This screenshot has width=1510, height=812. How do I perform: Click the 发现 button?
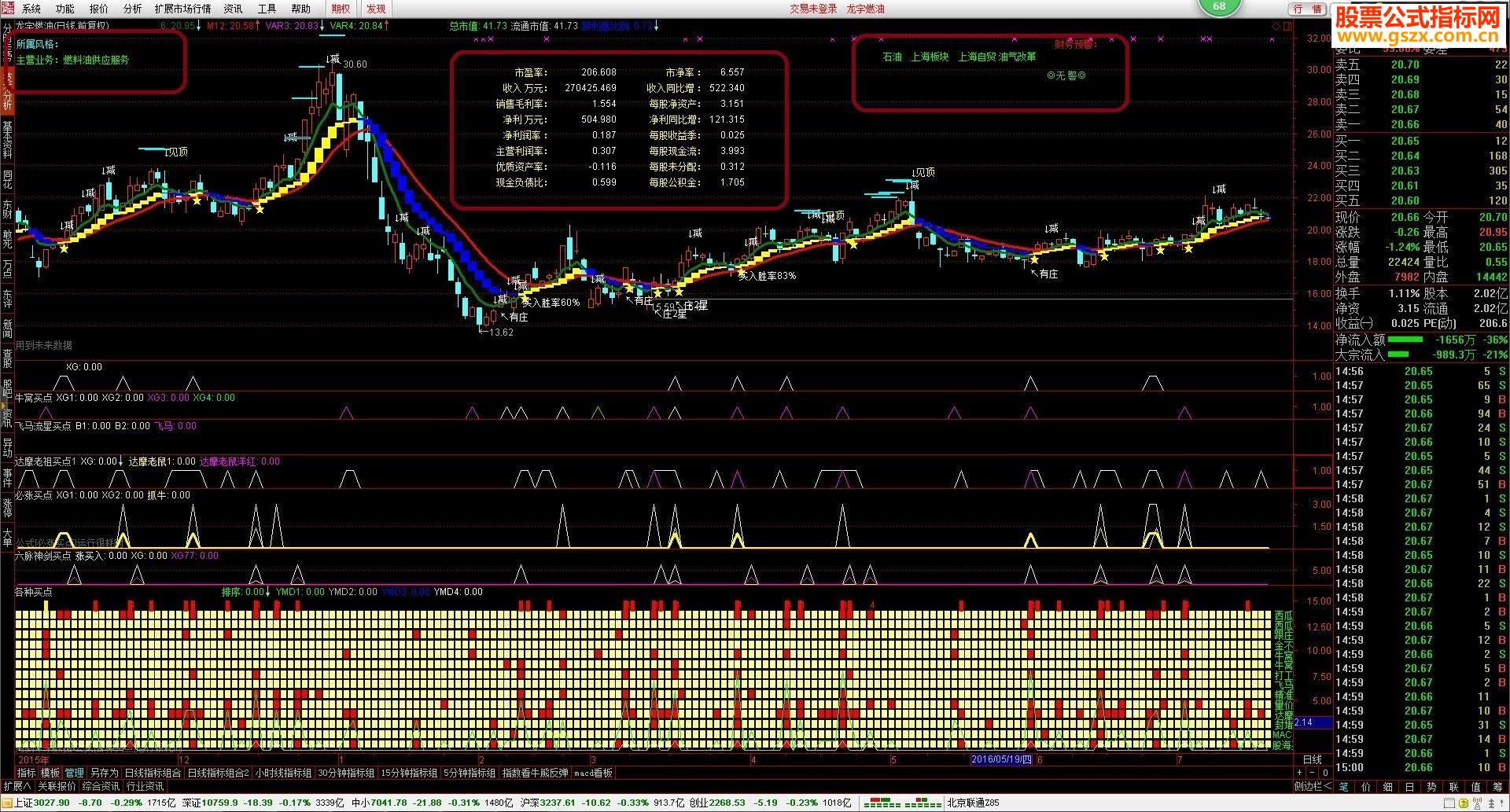[x=376, y=9]
